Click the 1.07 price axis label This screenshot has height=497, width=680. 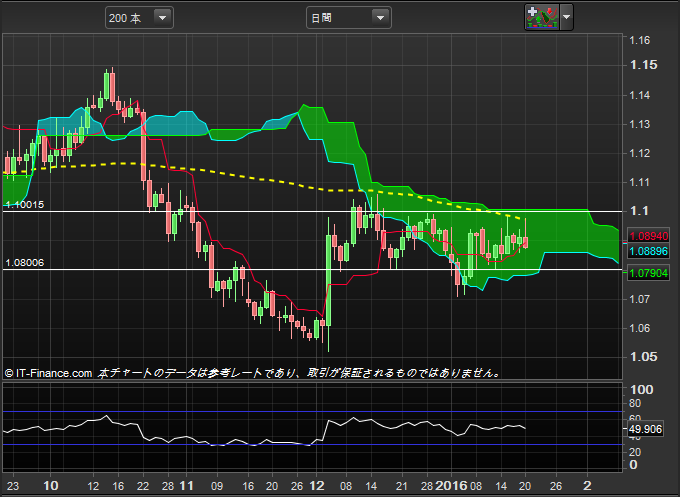pos(640,299)
